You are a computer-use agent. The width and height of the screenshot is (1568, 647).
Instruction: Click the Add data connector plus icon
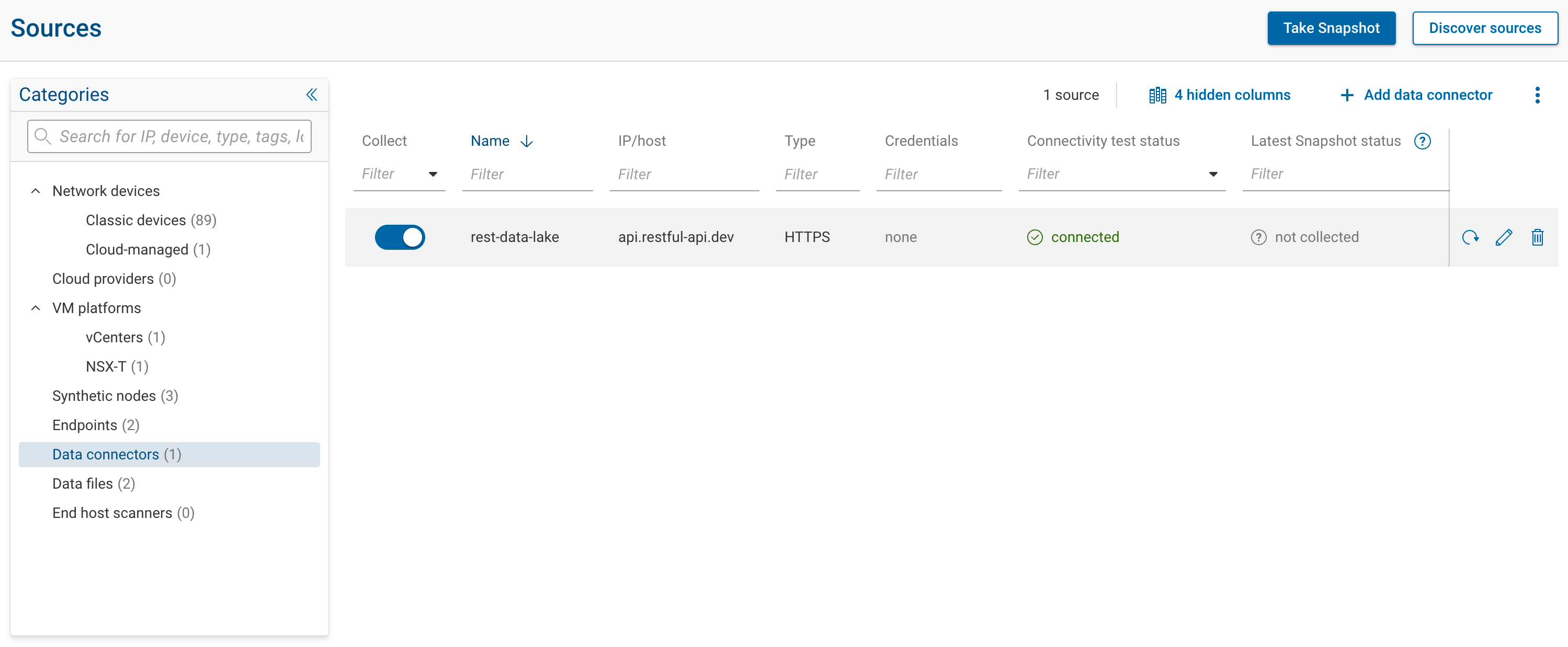1347,95
